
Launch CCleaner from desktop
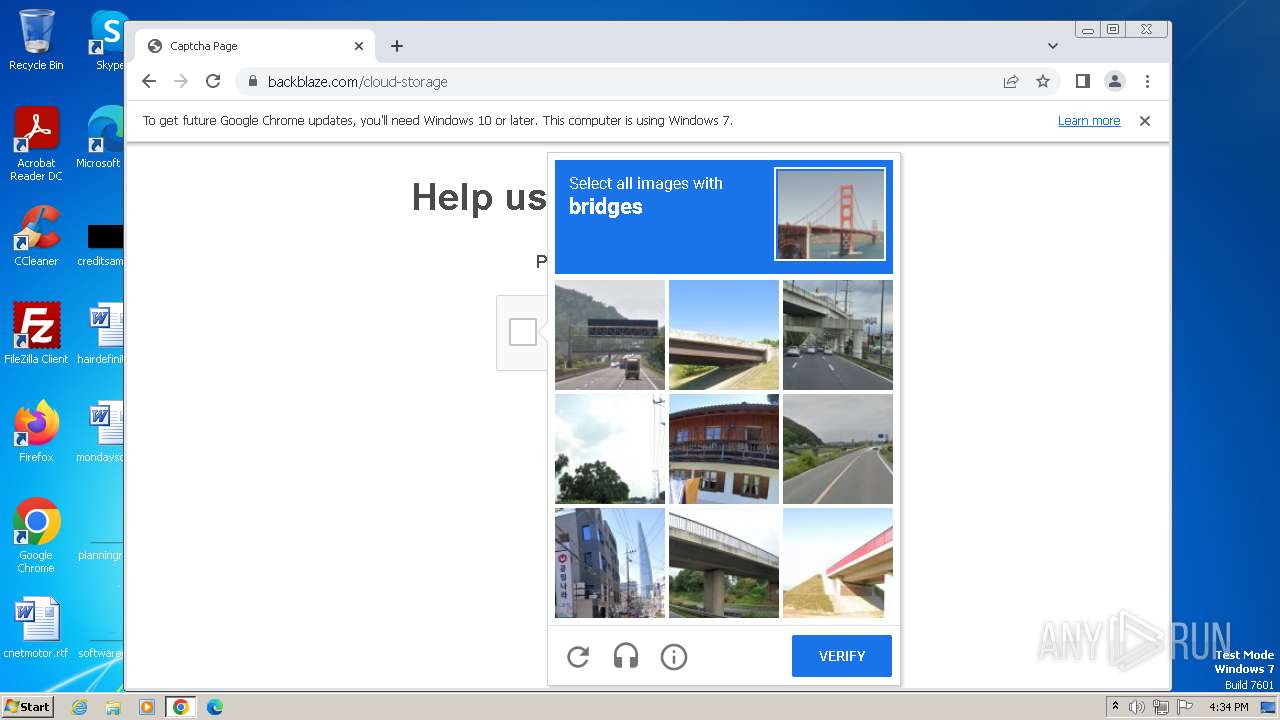36,236
